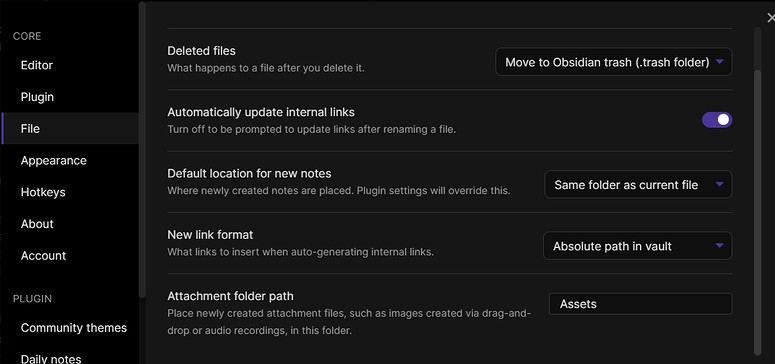
Task: Open the Editor settings section
Action: tap(70, 65)
